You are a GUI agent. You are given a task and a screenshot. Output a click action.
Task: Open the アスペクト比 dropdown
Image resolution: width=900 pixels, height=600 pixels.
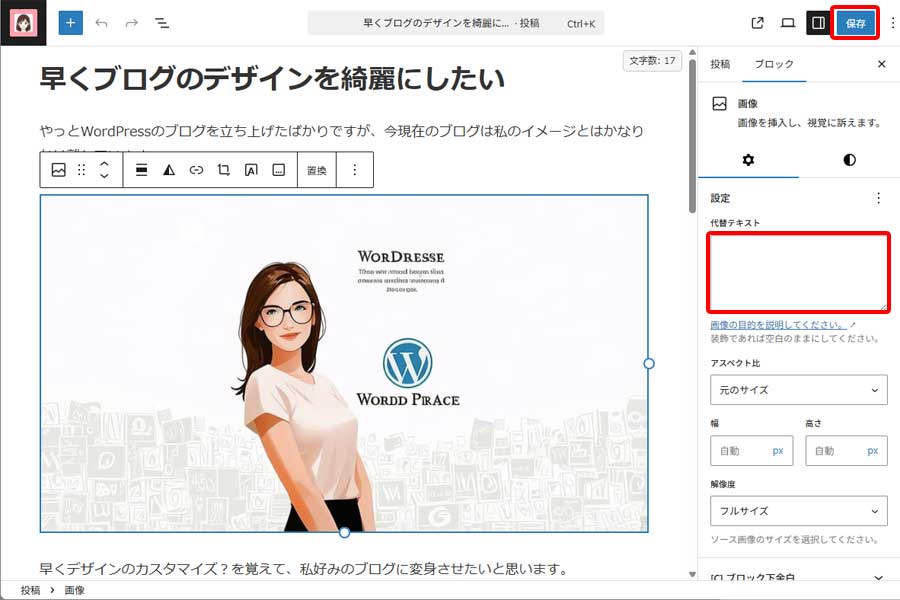pos(798,390)
